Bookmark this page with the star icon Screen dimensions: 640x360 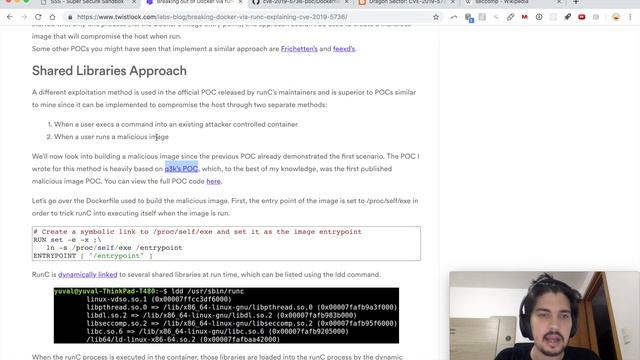pyautogui.click(x=436, y=17)
